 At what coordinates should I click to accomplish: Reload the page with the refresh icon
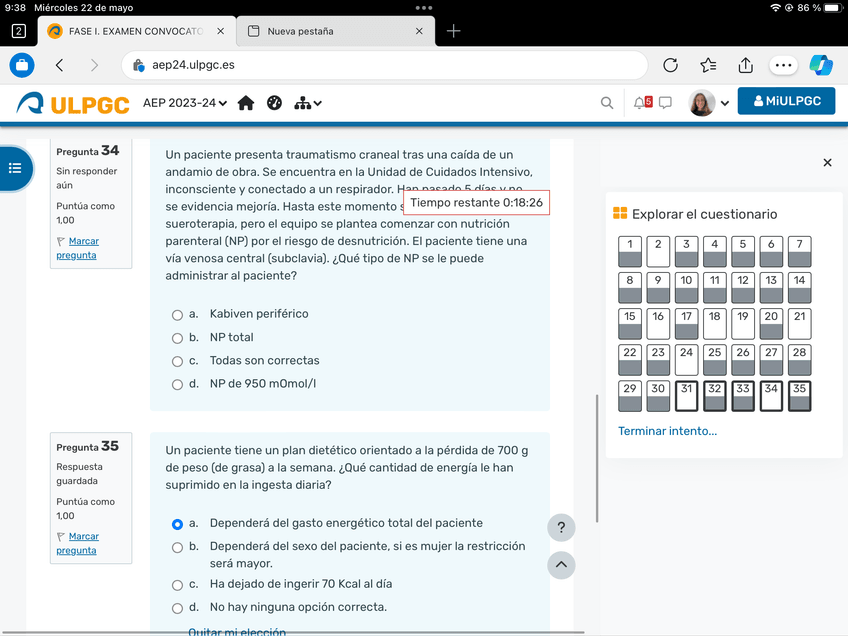670,65
